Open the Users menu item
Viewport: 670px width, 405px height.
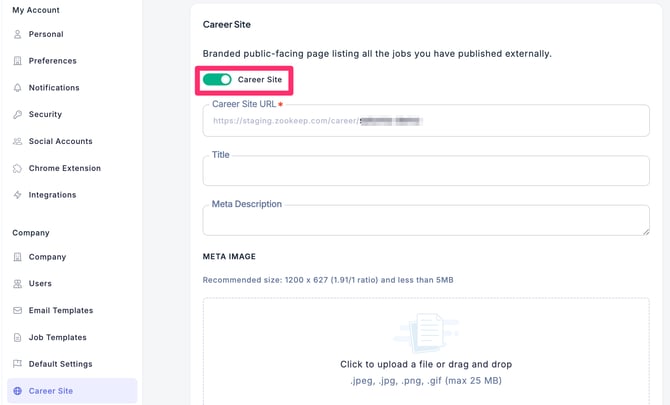[x=40, y=284]
